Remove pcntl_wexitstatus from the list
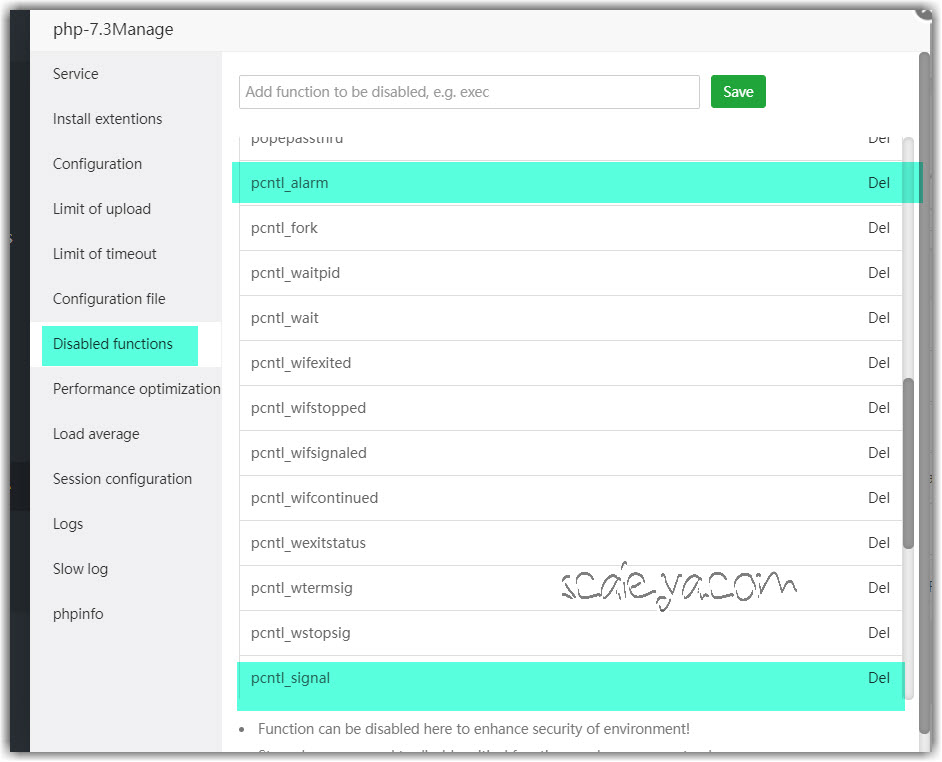The height and width of the screenshot is (762, 942). [878, 543]
